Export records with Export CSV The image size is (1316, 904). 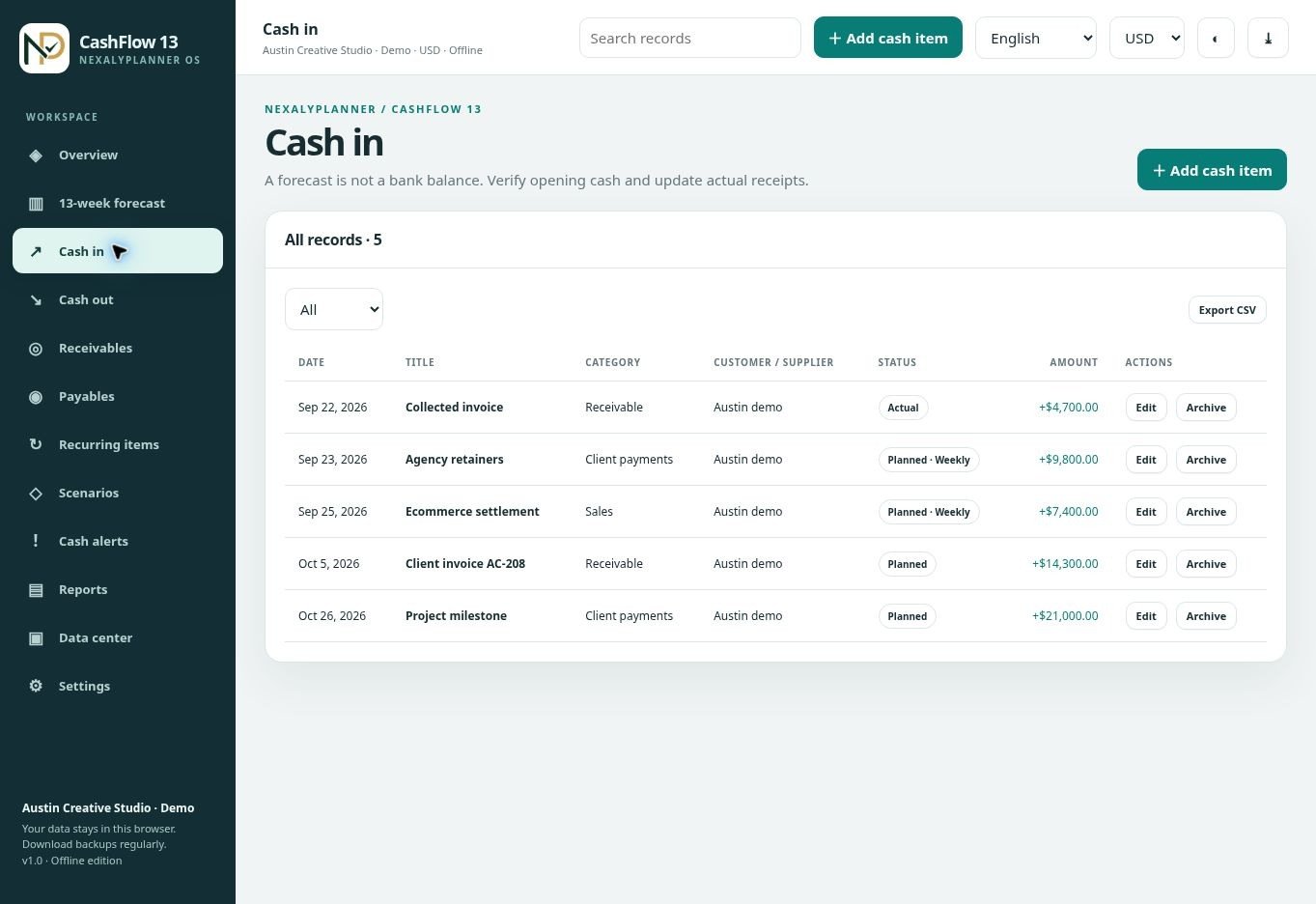tap(1227, 310)
